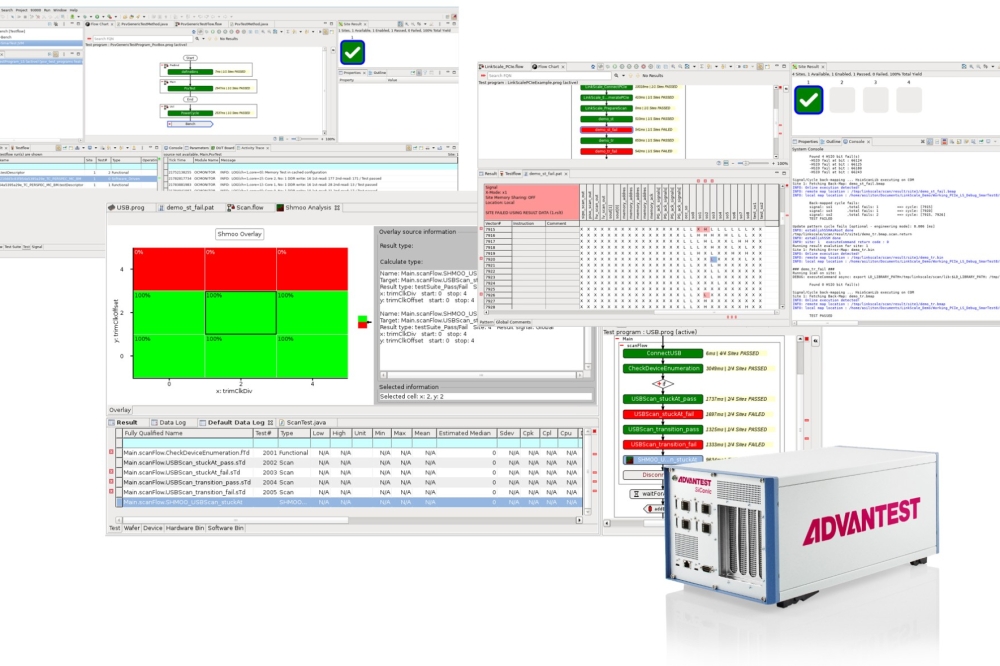Screen dimensions: 1000x666
Task: Click the green-red shmoo legend swatch
Action: click(x=362, y=322)
